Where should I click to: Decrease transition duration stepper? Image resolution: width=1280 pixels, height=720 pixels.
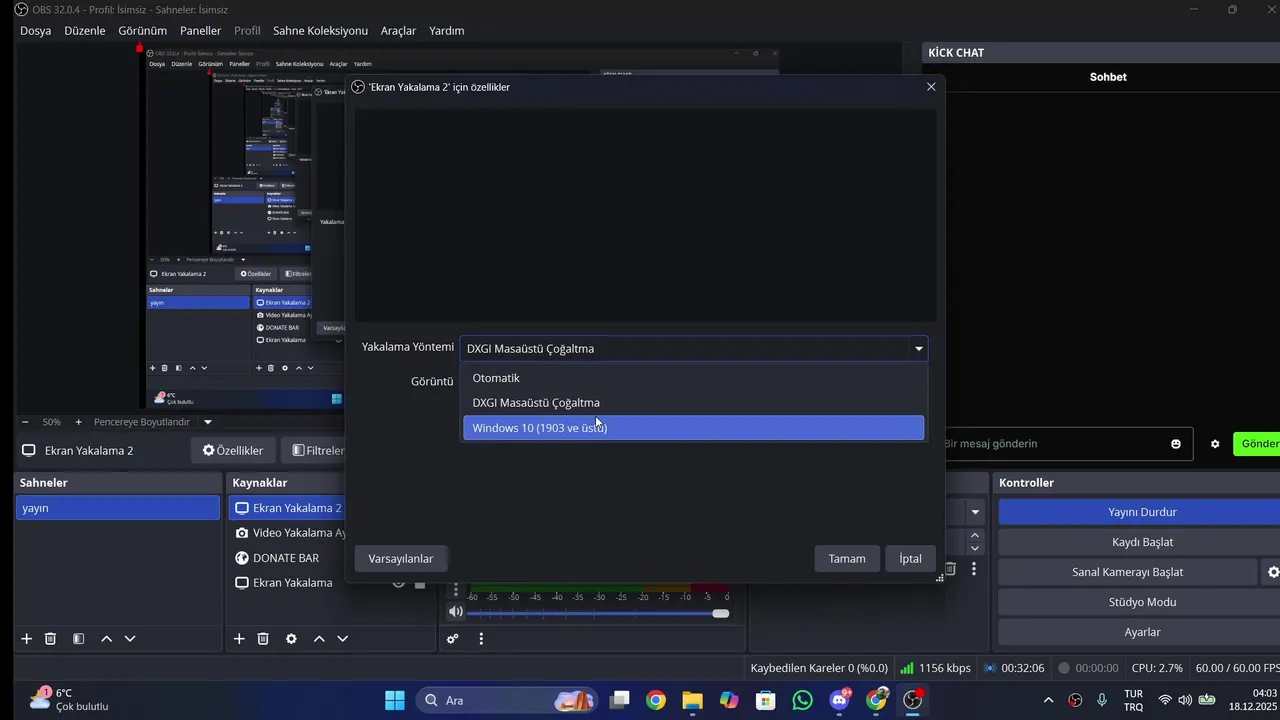[975, 548]
